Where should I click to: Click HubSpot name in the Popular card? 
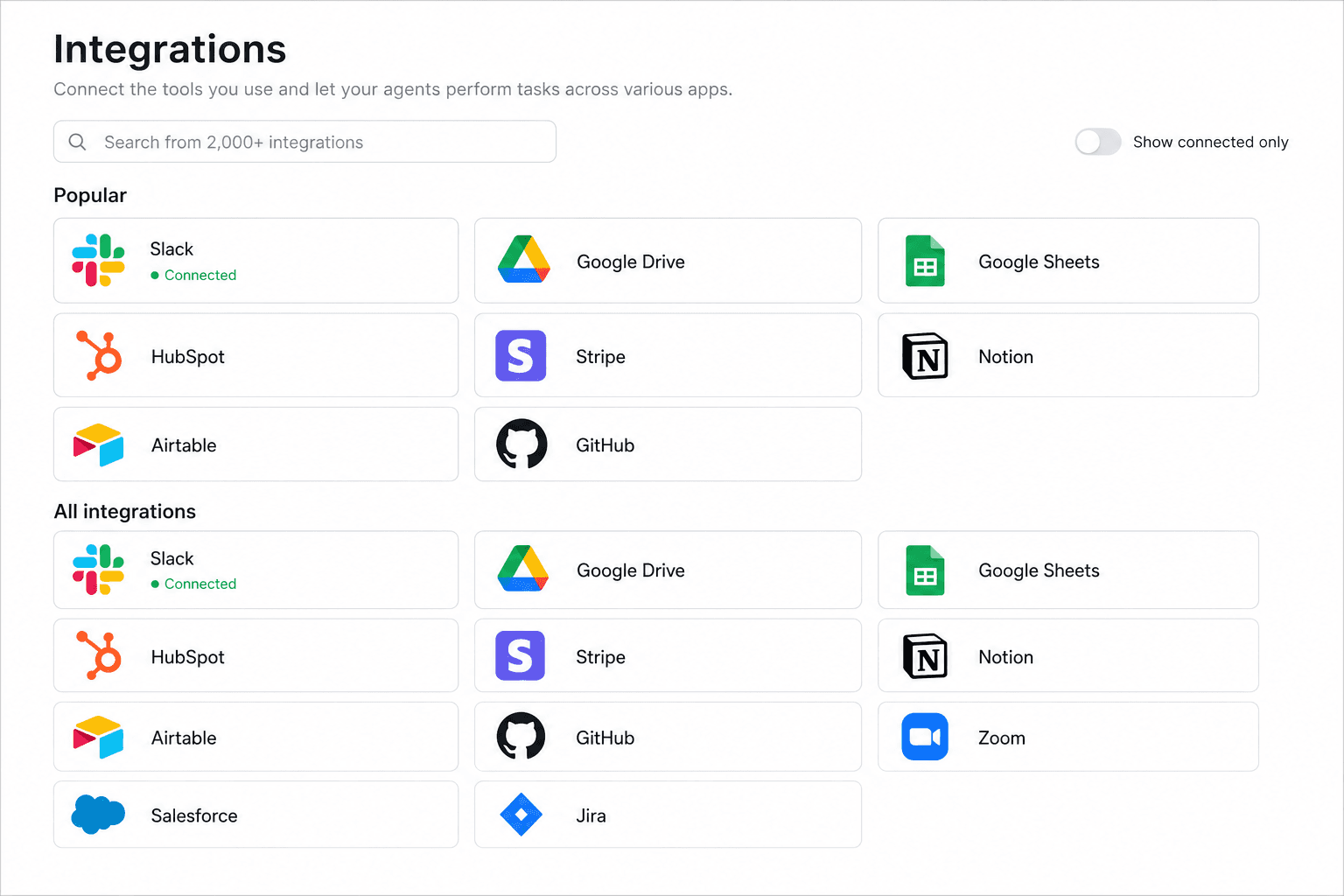(x=188, y=357)
